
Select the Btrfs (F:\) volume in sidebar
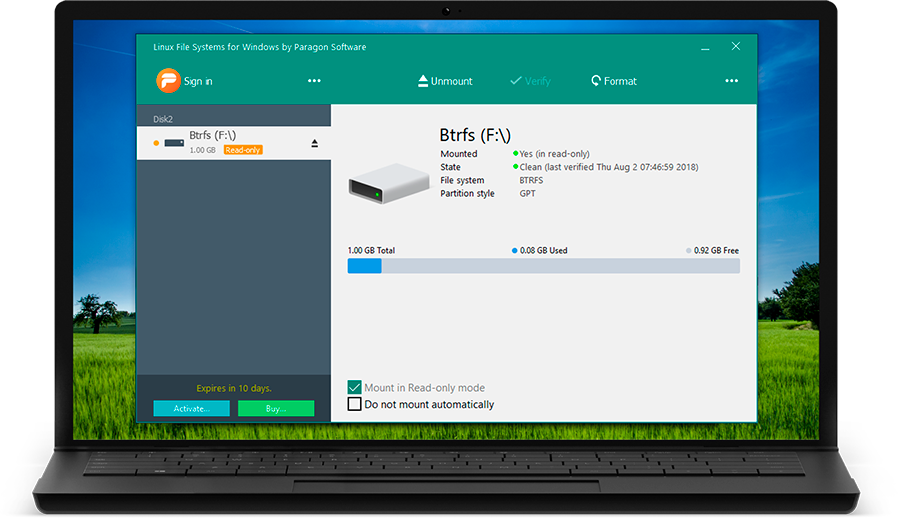point(212,135)
